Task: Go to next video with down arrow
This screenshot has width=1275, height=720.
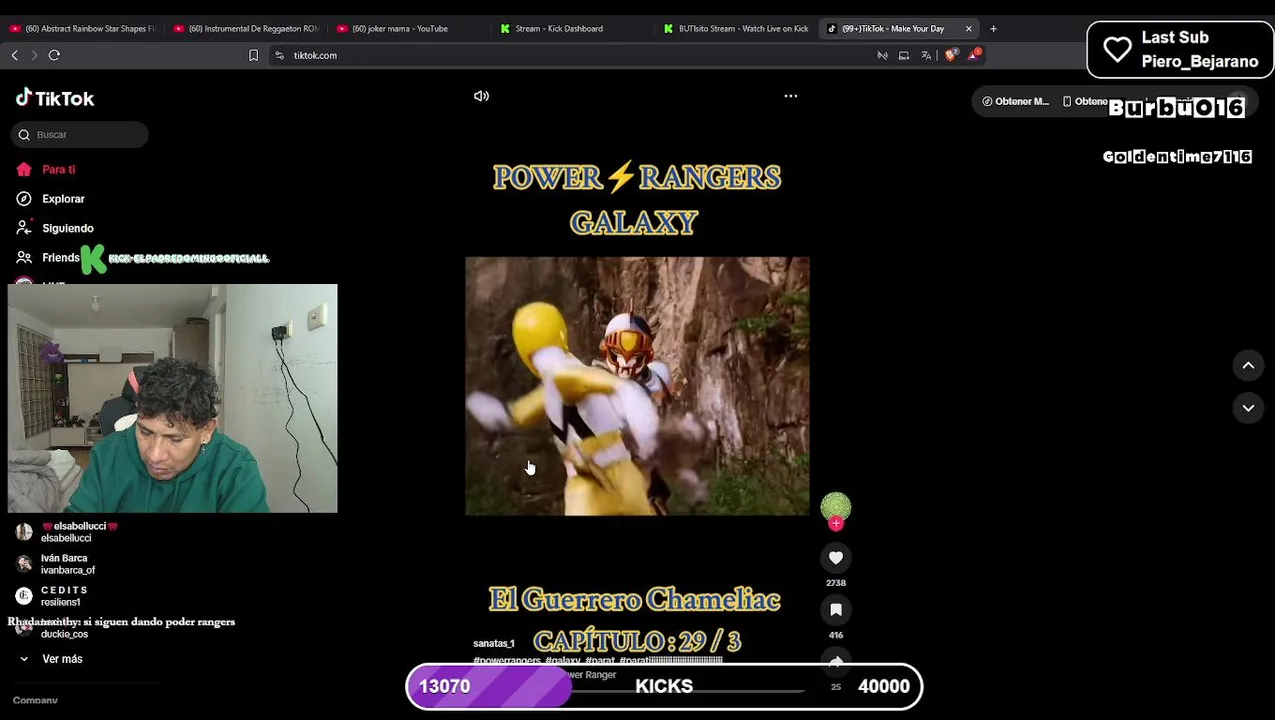Action: [1248, 408]
